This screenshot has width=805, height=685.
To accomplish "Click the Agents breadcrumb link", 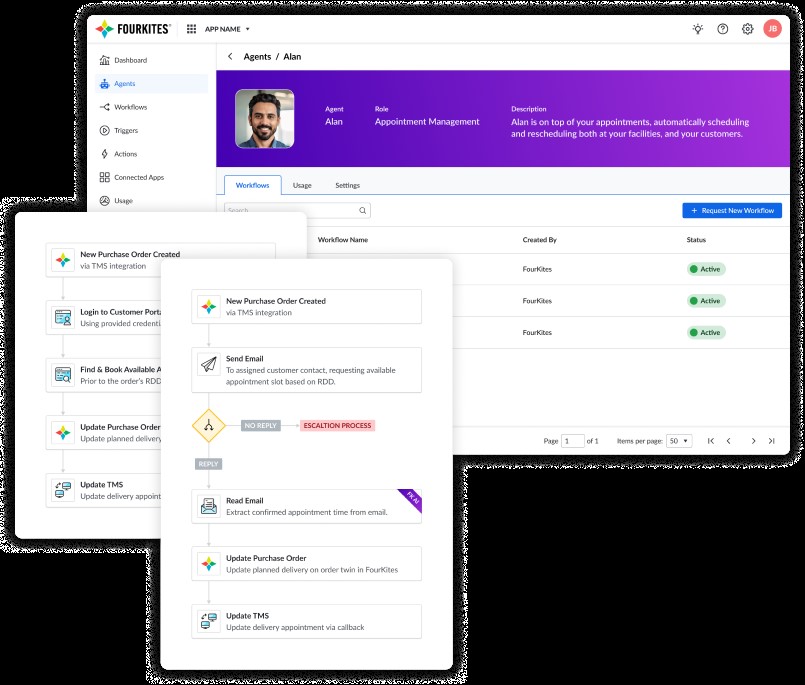I will tap(257, 56).
